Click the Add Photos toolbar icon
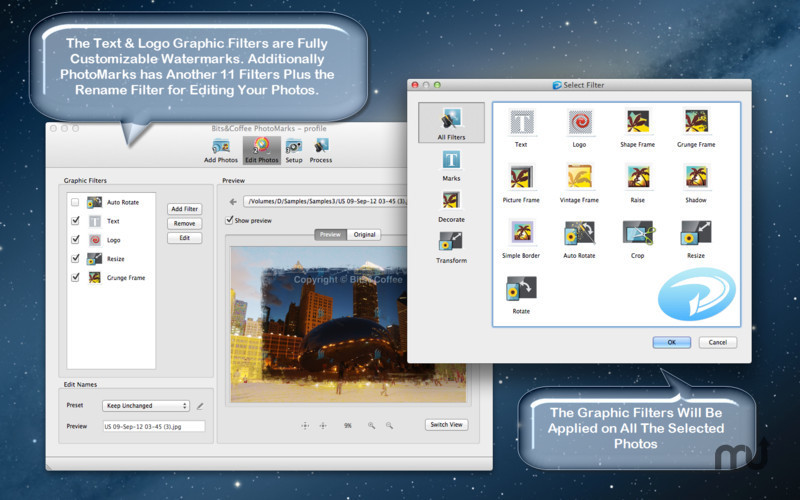Viewport: 800px width, 500px height. (x=221, y=148)
